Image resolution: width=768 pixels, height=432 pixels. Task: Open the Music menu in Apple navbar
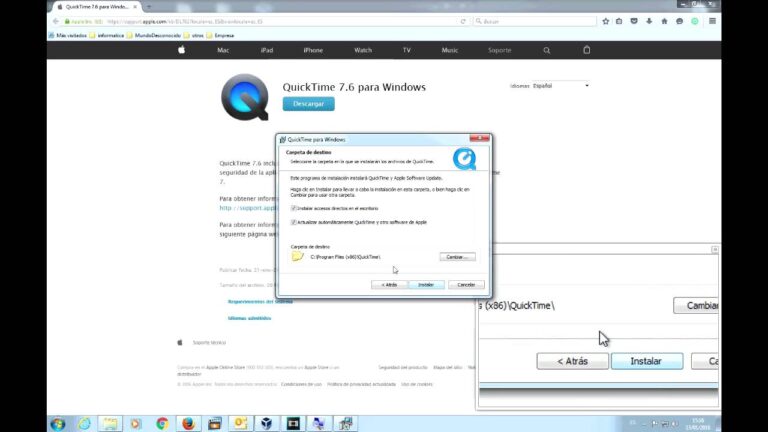pyautogui.click(x=450, y=50)
